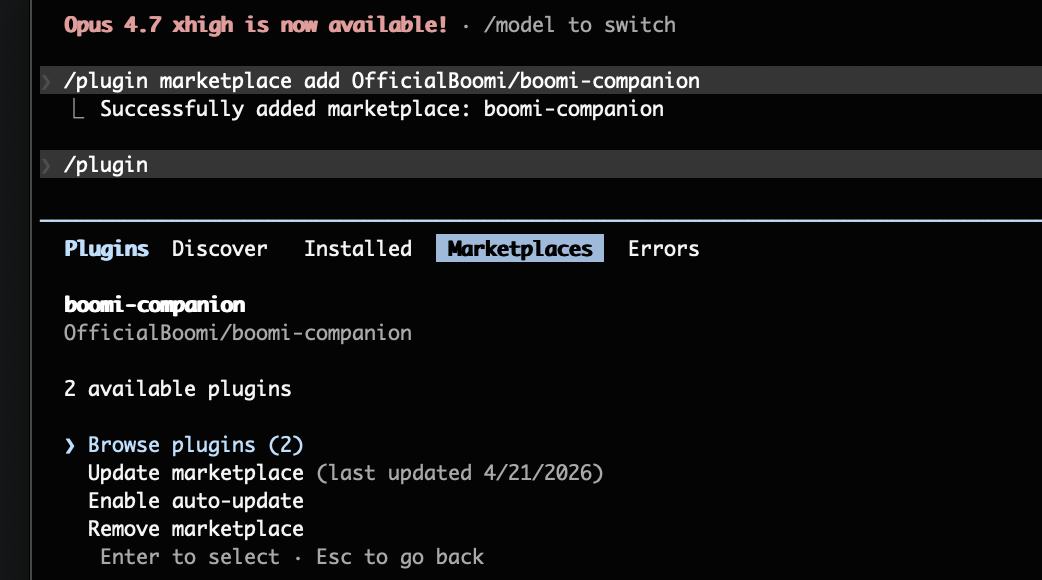
Task: Select Browse plugins (2) option
Action: (195, 444)
